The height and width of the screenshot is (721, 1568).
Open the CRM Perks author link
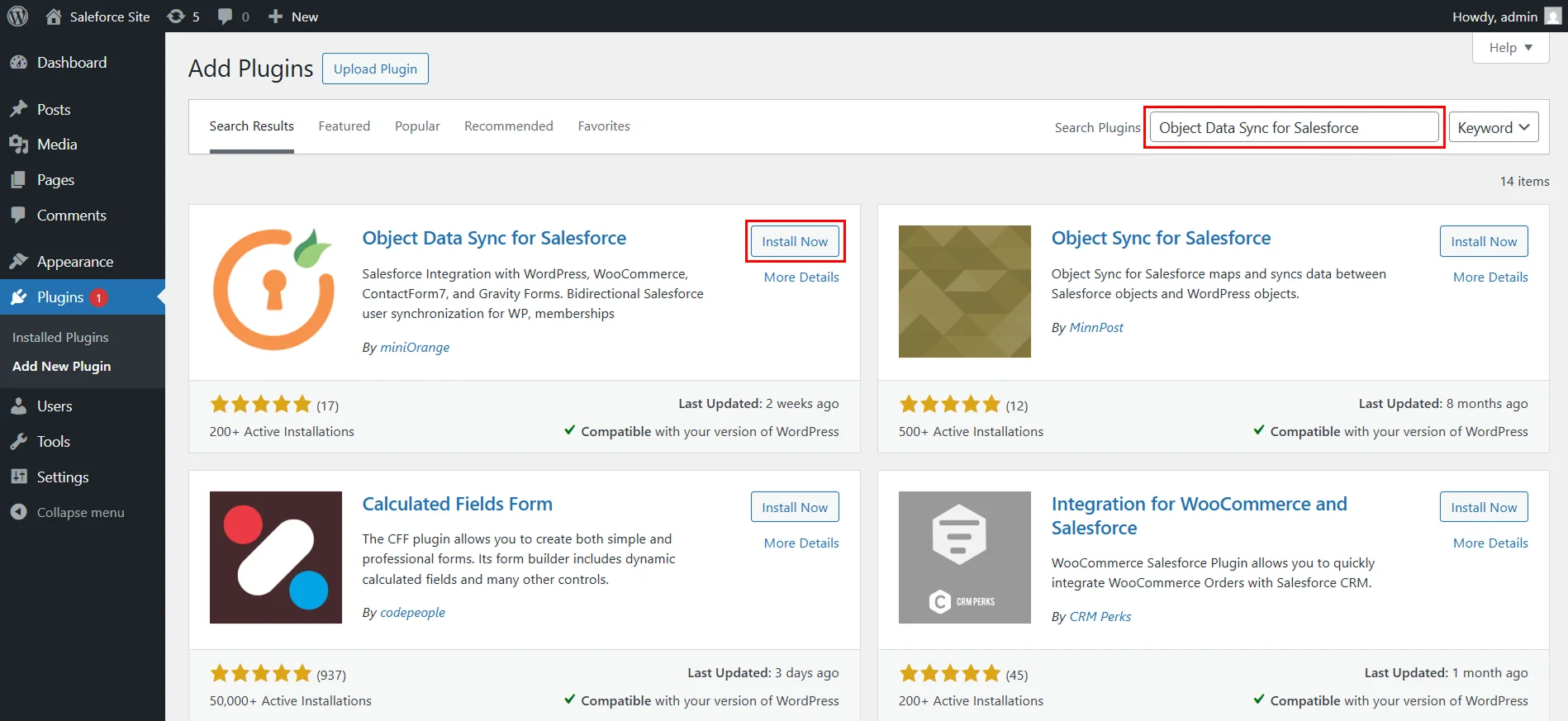click(x=1100, y=617)
